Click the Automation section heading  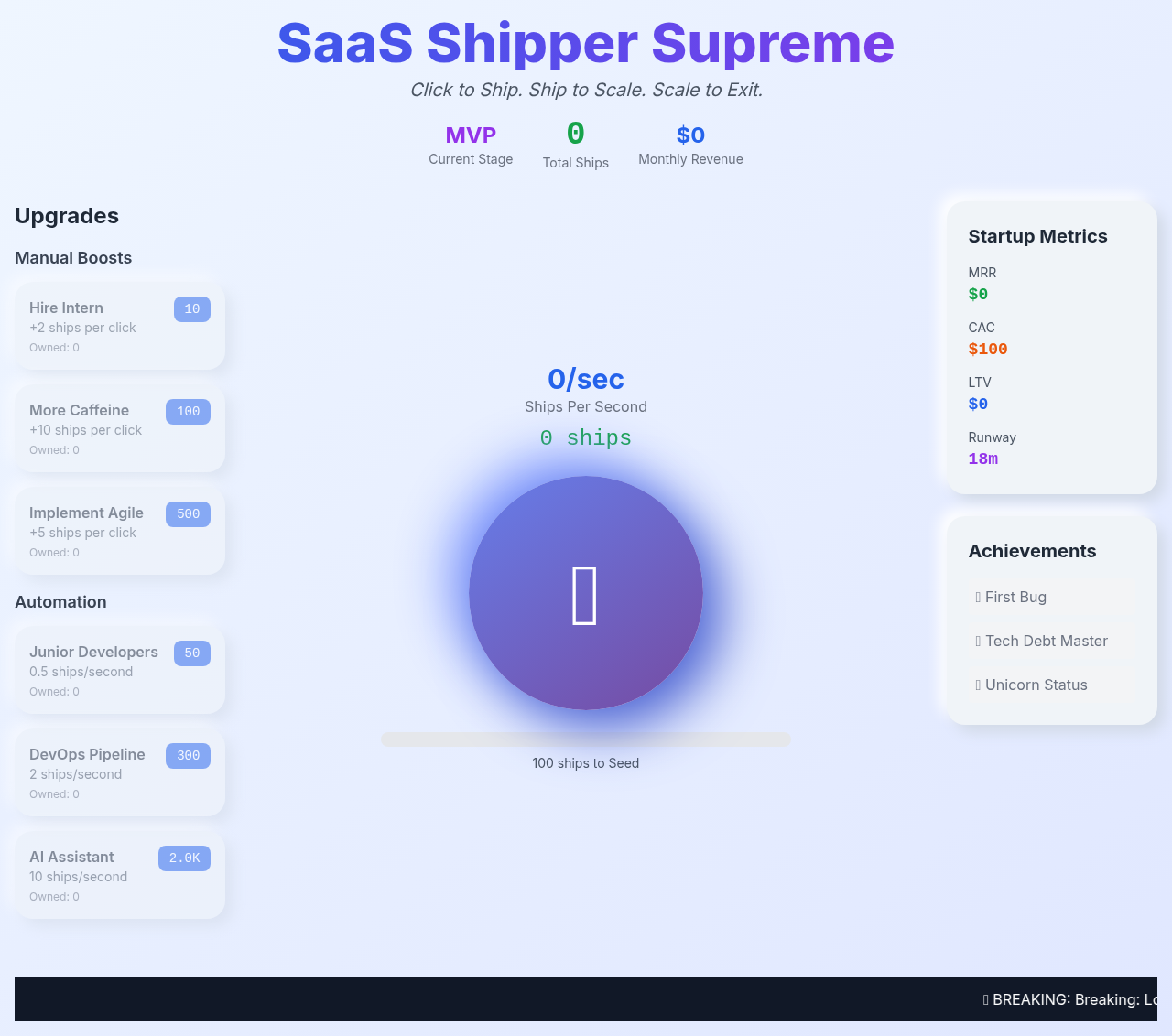tap(60, 602)
